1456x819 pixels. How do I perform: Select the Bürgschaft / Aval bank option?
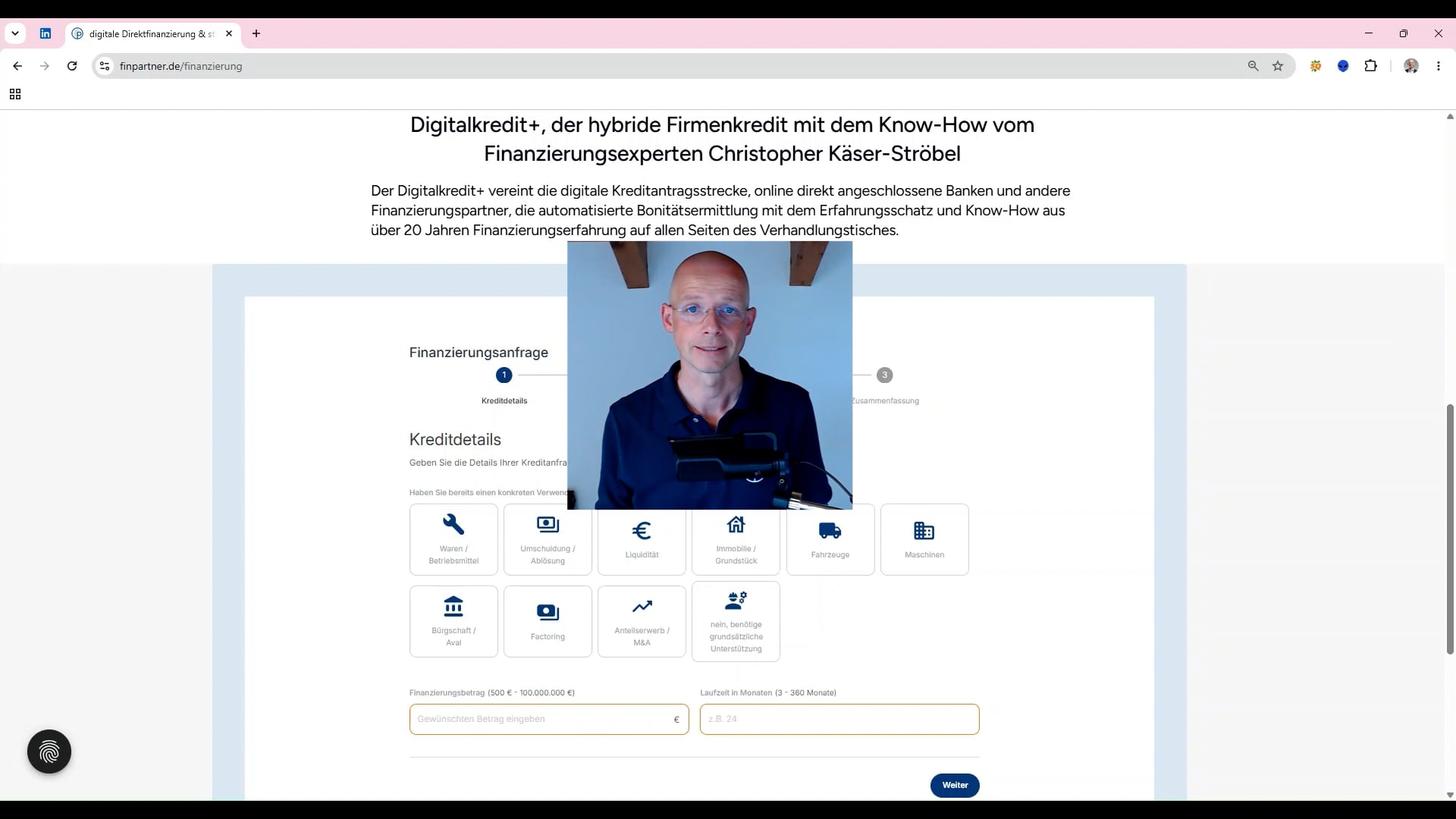453,621
